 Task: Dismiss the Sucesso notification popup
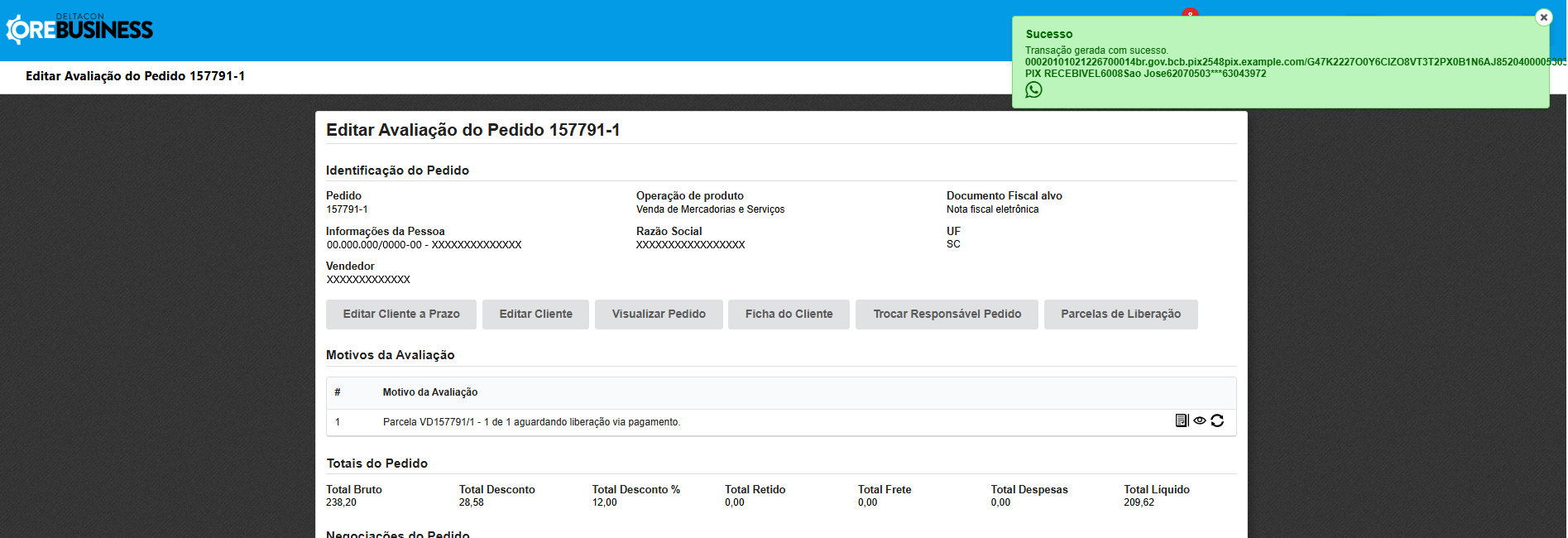point(1543,17)
